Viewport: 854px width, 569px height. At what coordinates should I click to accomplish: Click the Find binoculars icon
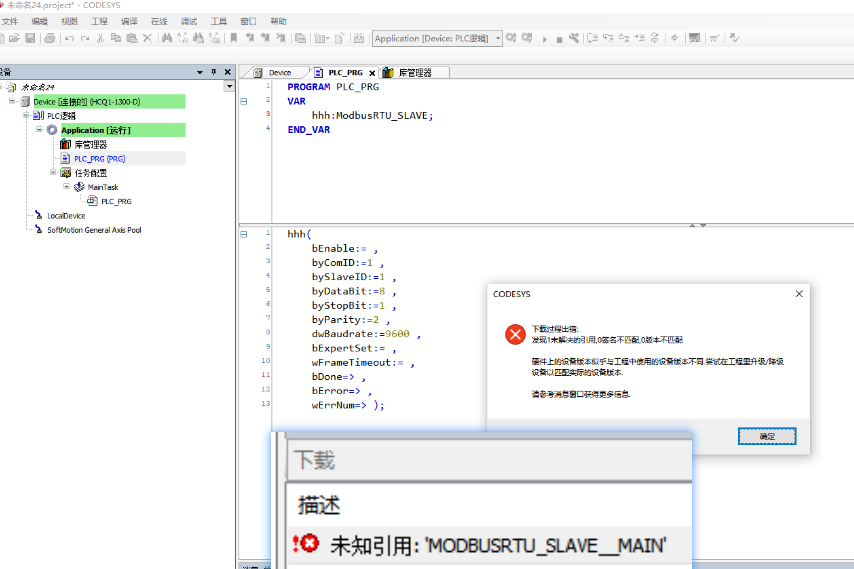click(167, 38)
